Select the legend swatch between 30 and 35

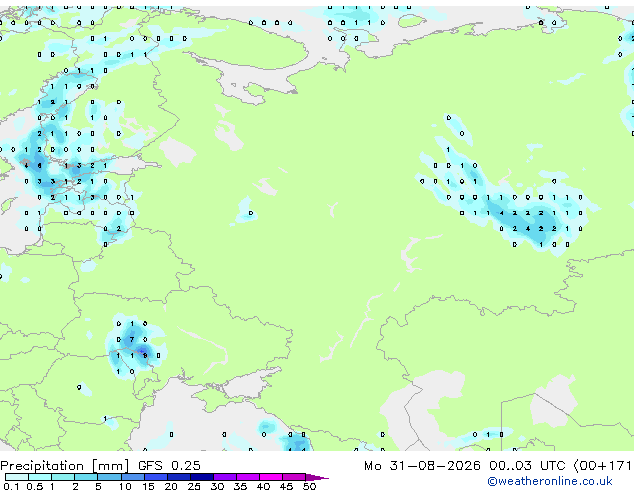click(x=225, y=477)
